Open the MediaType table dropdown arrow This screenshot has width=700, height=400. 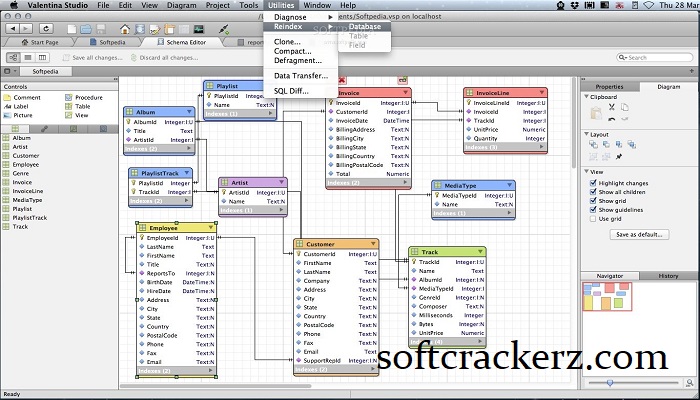click(x=509, y=185)
